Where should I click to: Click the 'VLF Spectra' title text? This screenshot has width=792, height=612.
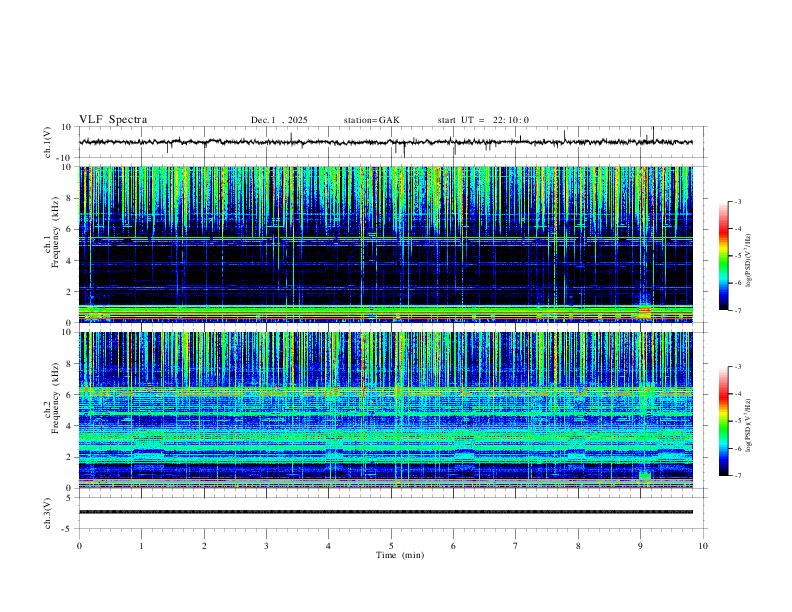point(113,120)
